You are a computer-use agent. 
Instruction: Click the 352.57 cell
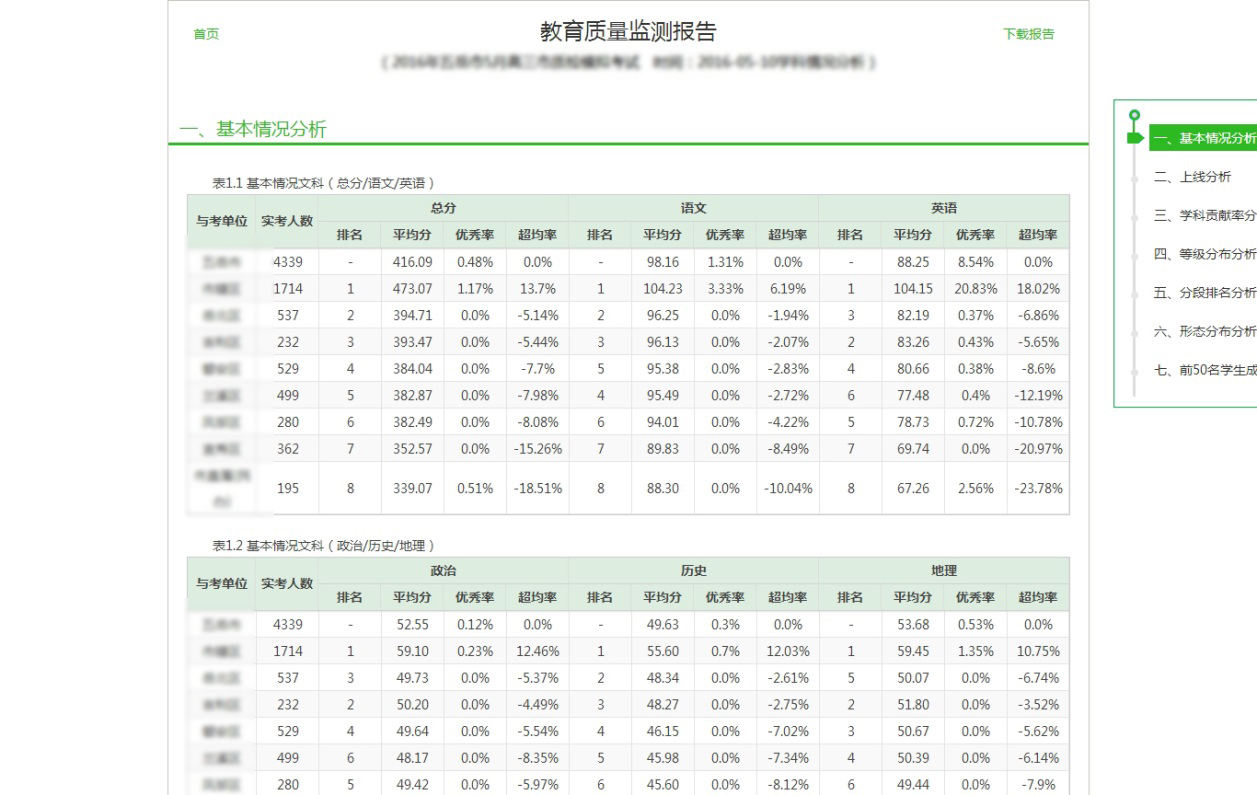412,449
